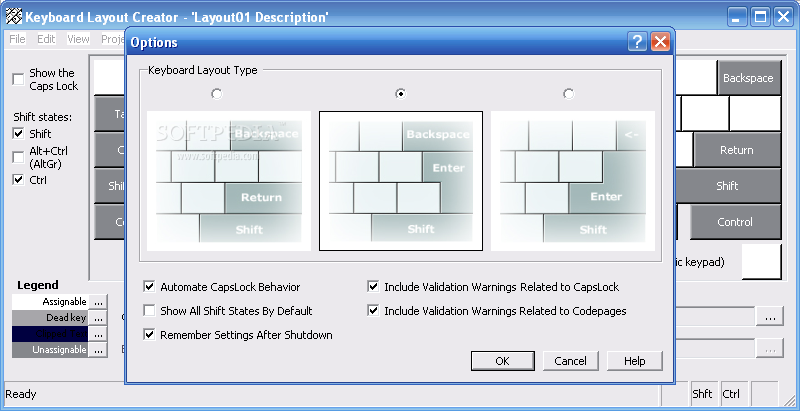Toggle Validation Warnings Related to Codepages

pyautogui.click(x=373, y=311)
